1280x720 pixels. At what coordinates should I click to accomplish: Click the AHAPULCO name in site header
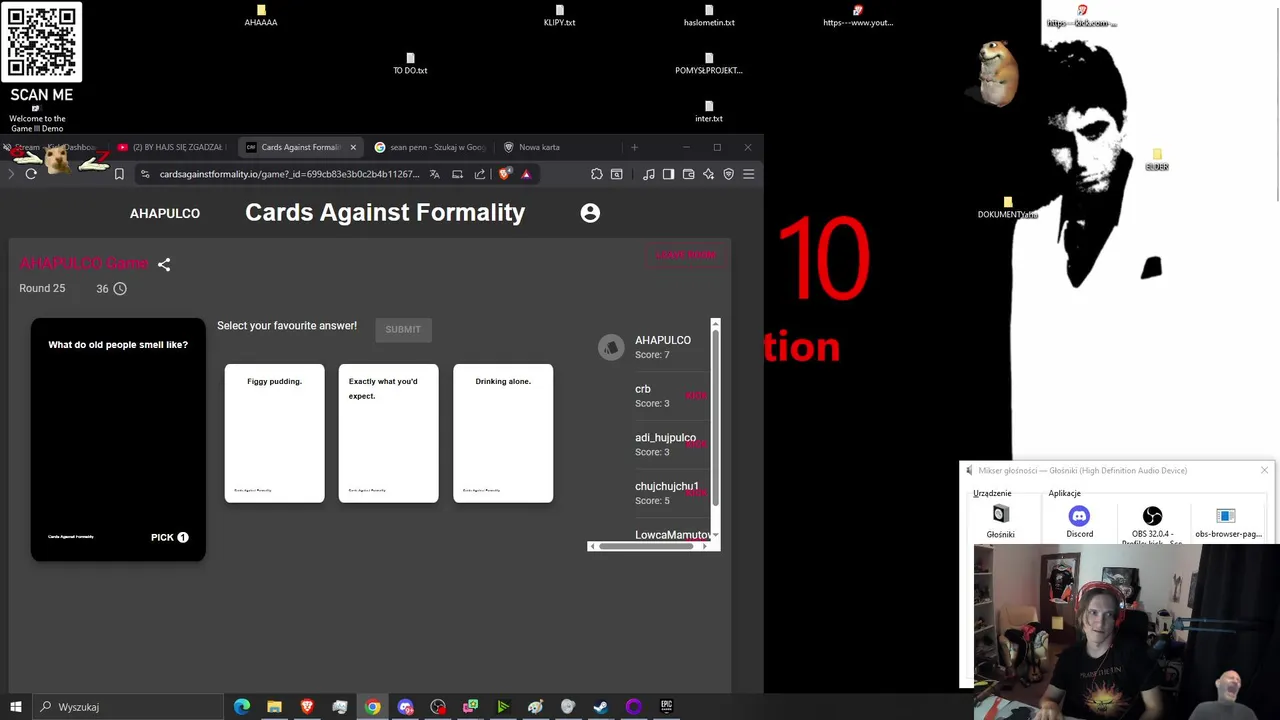[x=165, y=213]
